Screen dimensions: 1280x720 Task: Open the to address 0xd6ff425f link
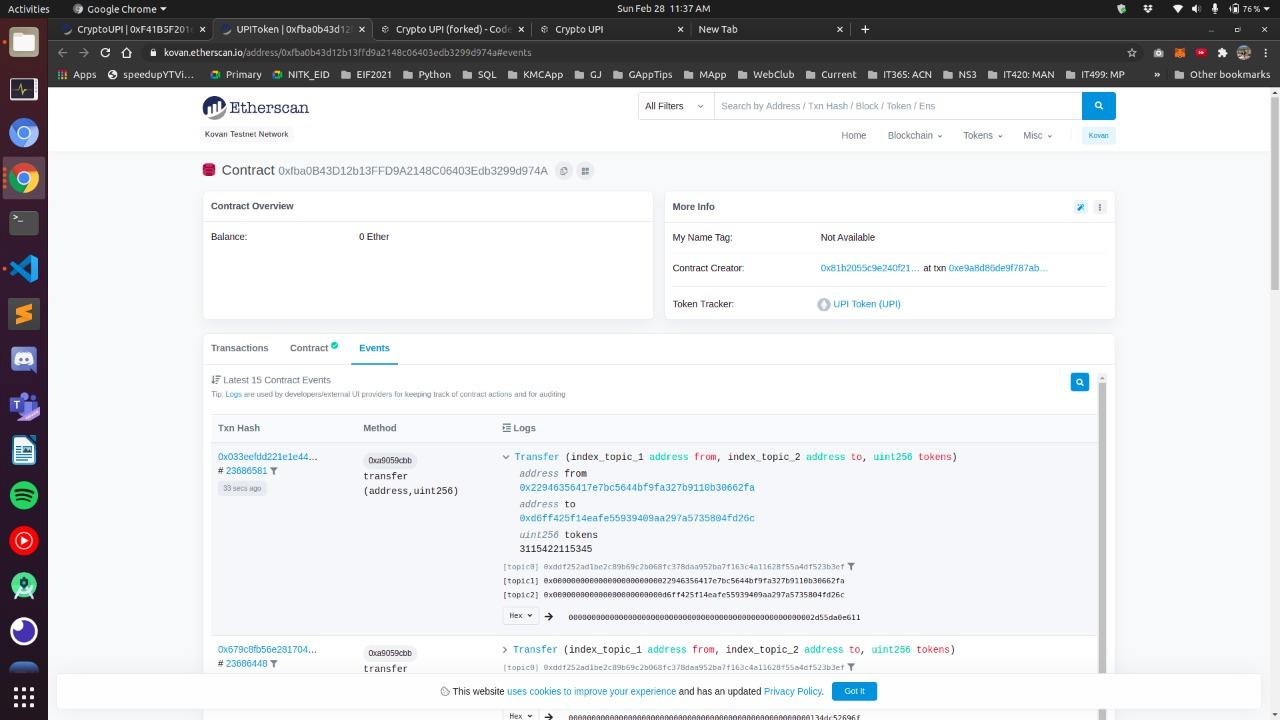pos(637,519)
